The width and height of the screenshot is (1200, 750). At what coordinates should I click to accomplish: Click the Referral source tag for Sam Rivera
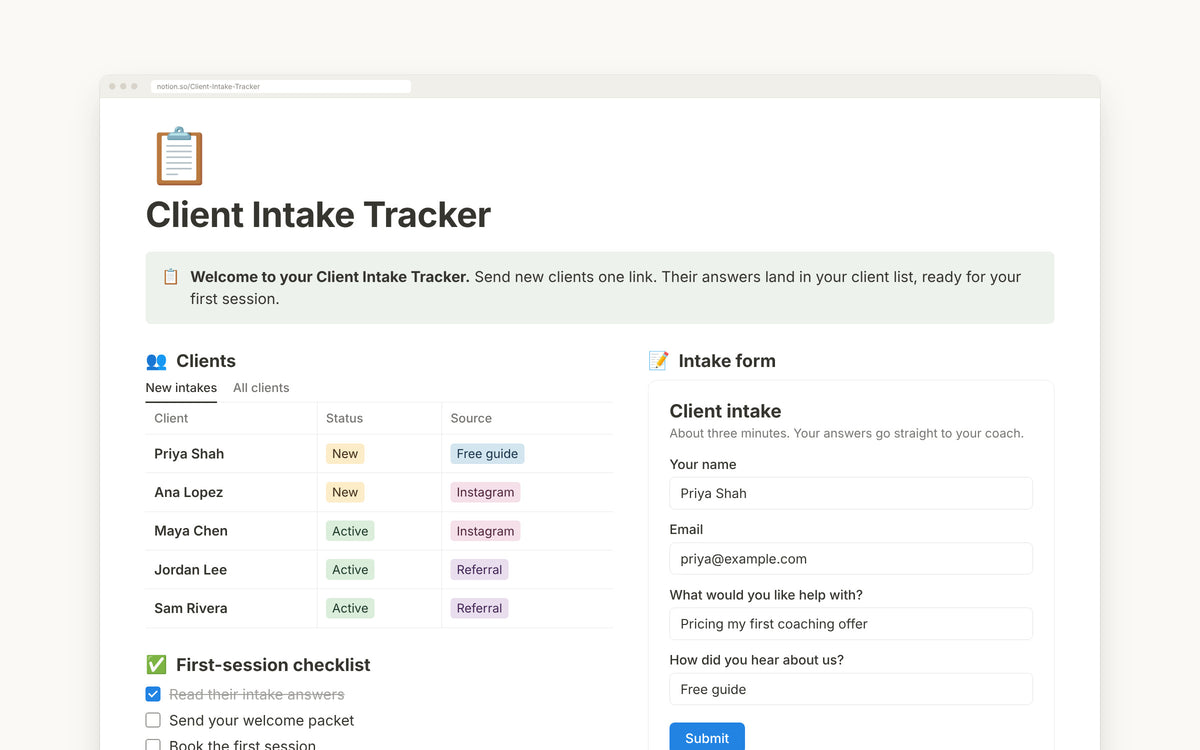[x=479, y=608]
